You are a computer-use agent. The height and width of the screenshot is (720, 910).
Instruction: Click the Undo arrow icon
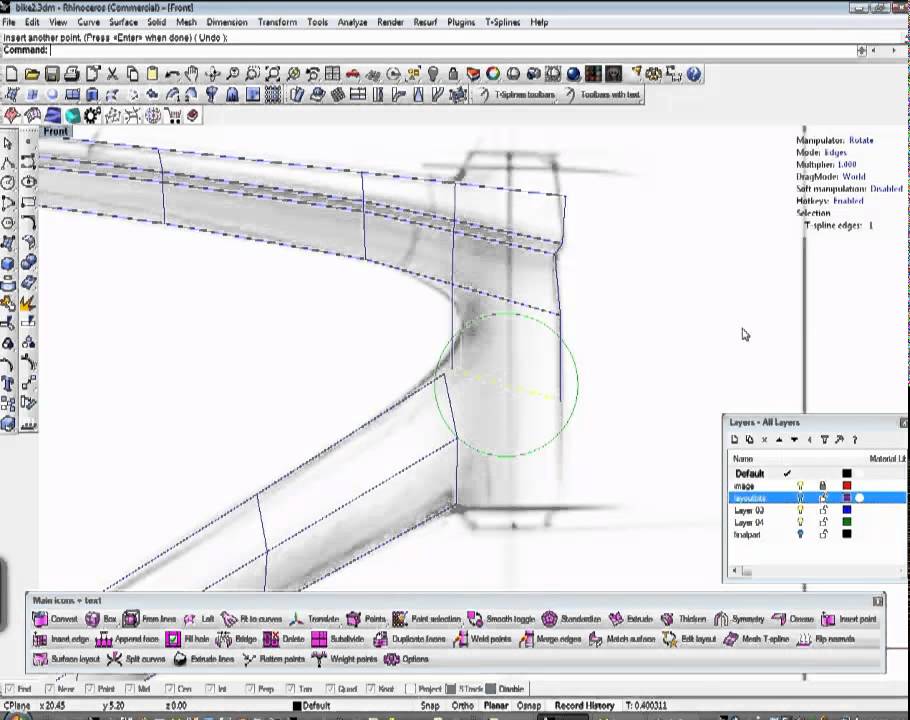(x=172, y=74)
